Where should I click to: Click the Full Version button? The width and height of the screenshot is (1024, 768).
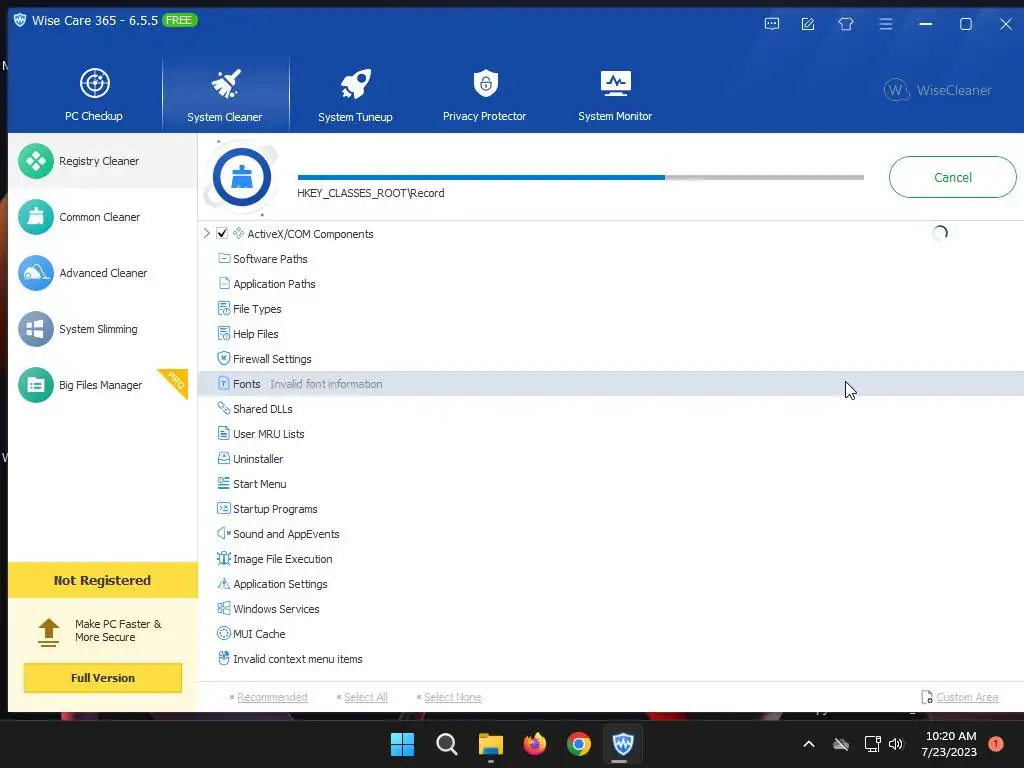click(103, 678)
